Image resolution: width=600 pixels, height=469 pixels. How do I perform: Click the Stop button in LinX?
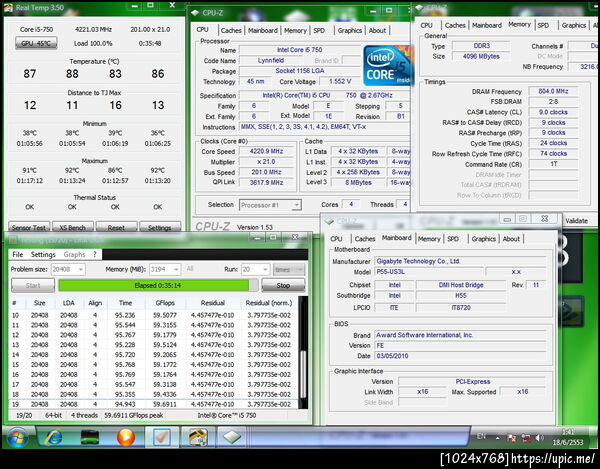point(283,285)
